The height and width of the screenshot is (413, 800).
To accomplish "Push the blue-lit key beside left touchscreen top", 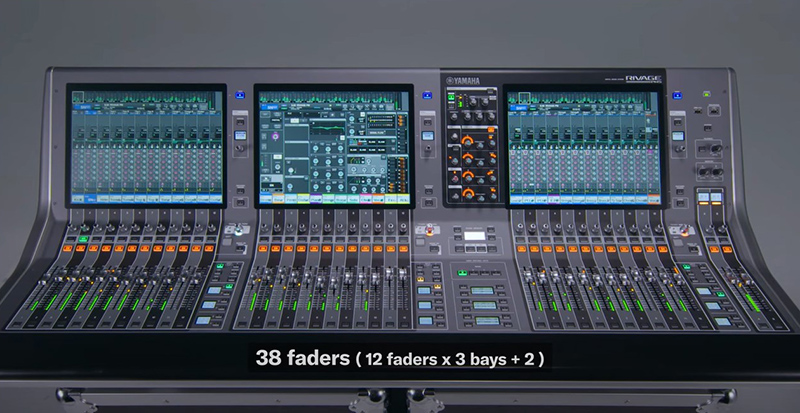I will click(x=240, y=95).
